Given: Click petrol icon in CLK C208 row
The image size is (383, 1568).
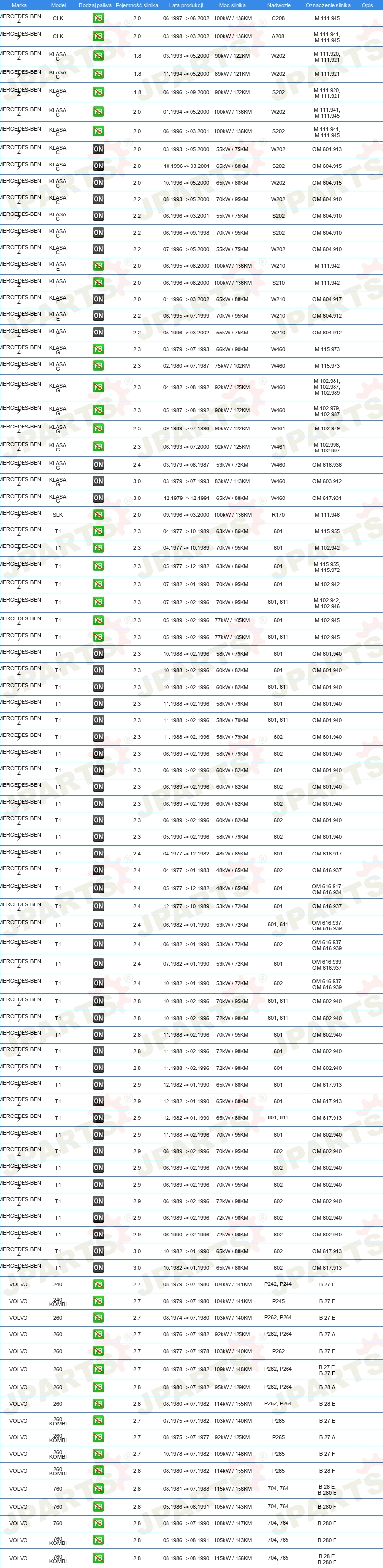Looking at the screenshot, I should pos(98,18).
